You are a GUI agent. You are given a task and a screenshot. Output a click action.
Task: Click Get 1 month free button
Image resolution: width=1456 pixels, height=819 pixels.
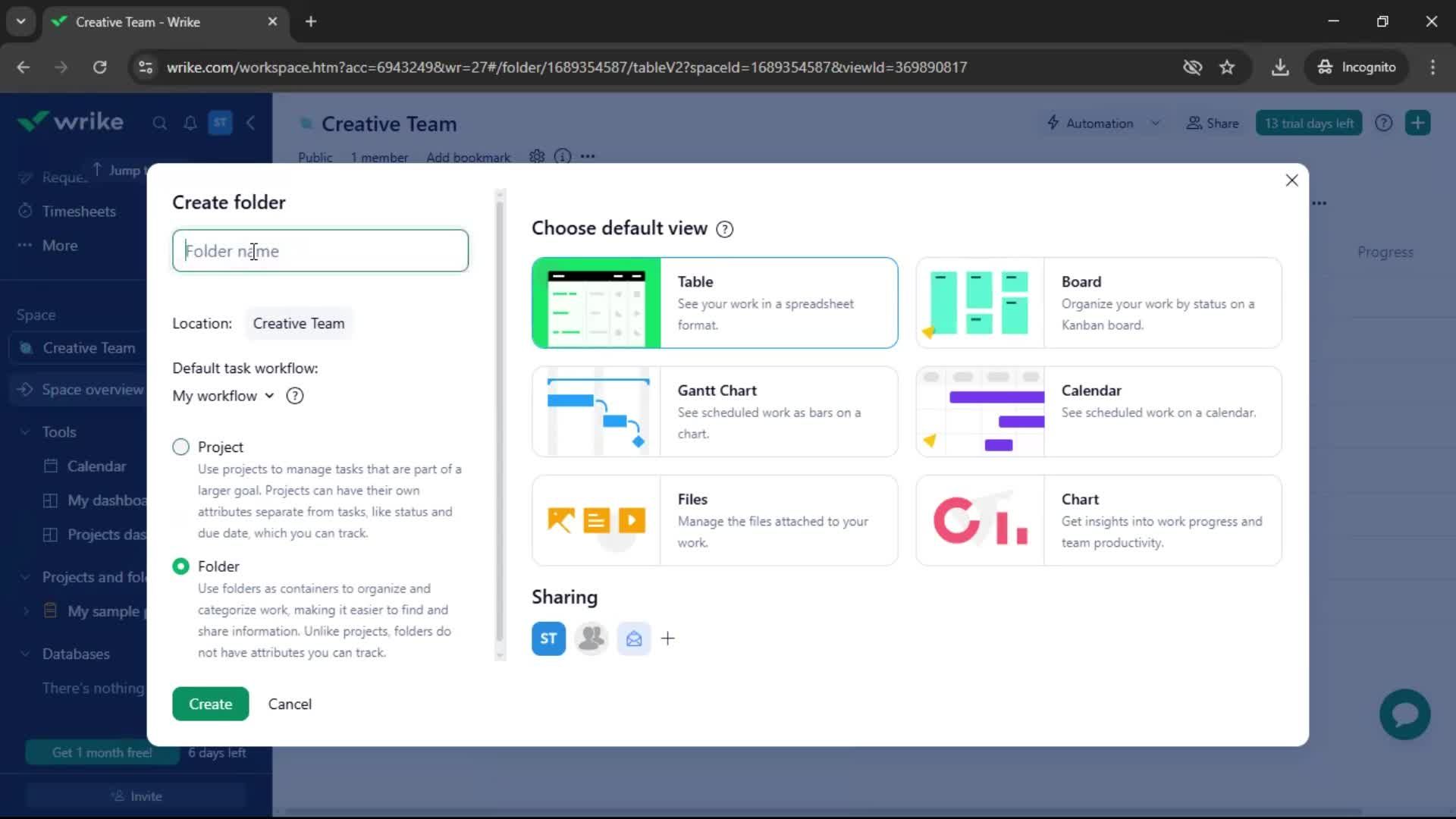[102, 753]
